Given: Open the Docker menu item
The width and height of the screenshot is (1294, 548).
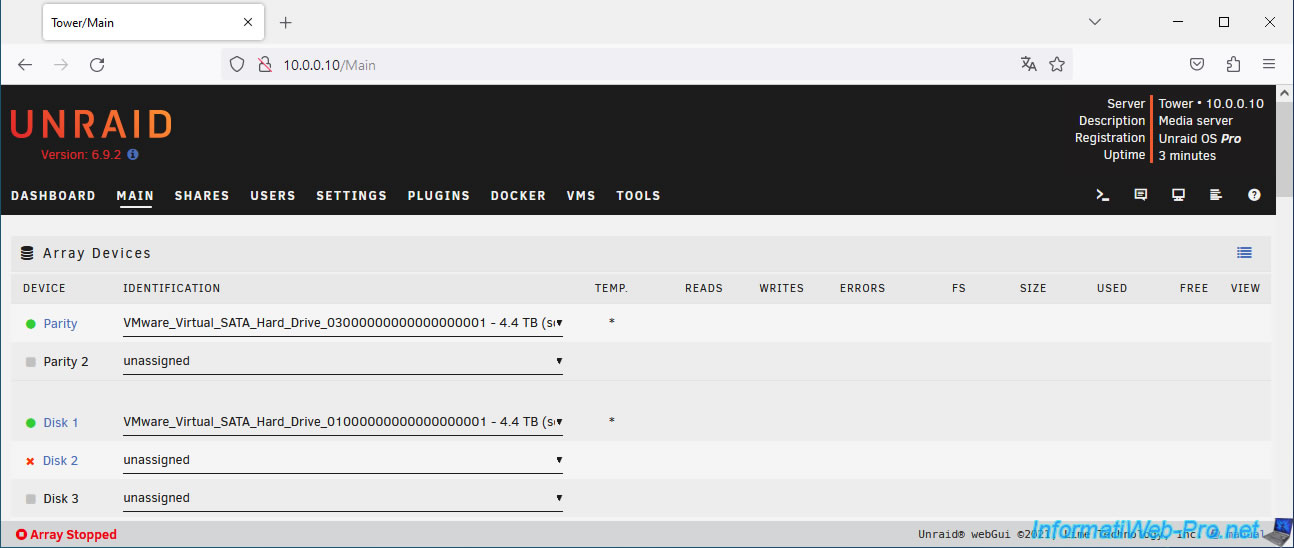Looking at the screenshot, I should (518, 196).
